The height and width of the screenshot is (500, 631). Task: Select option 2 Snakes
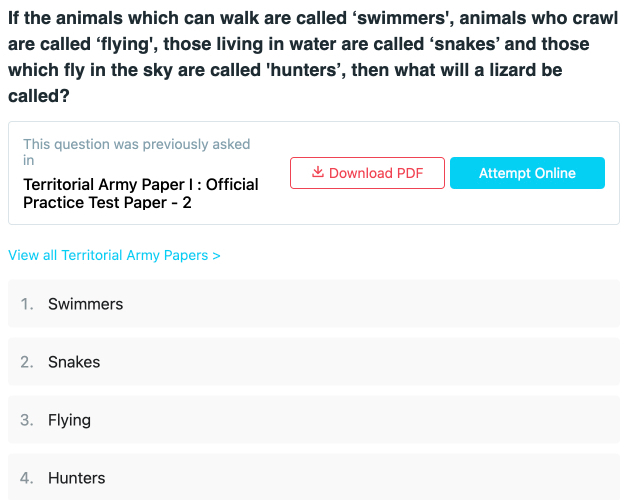314,362
